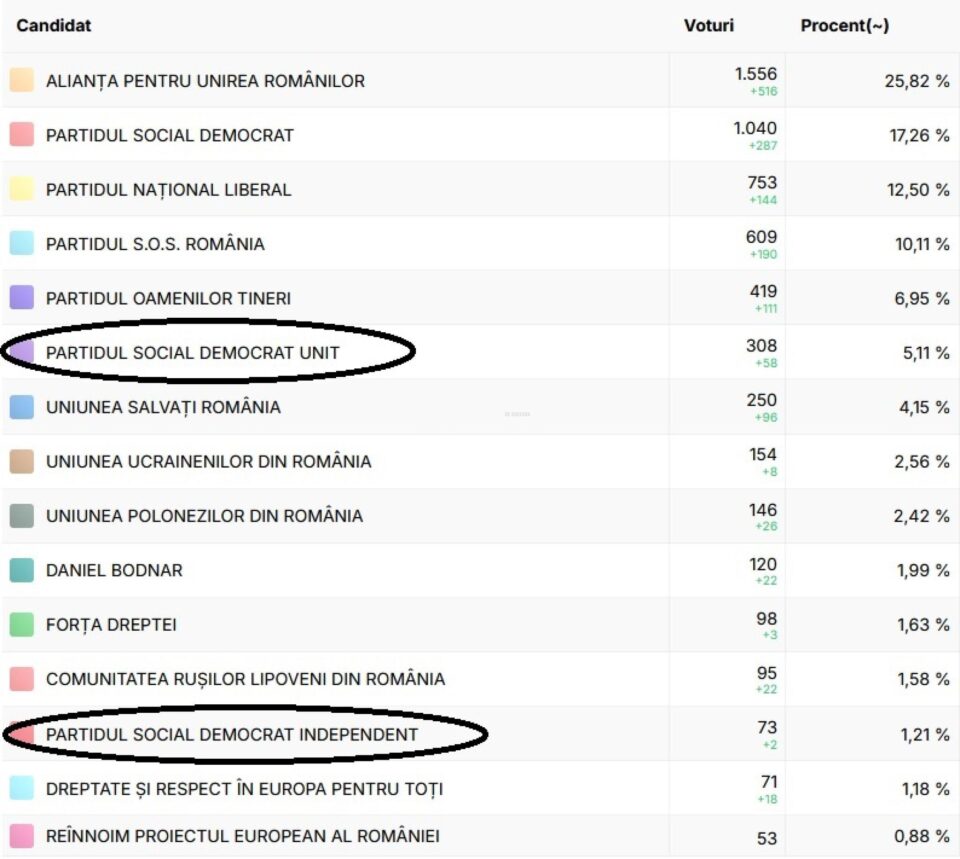
Task: Click the Uniunea Salvați România blue swatch
Action: pyautogui.click(x=21, y=407)
